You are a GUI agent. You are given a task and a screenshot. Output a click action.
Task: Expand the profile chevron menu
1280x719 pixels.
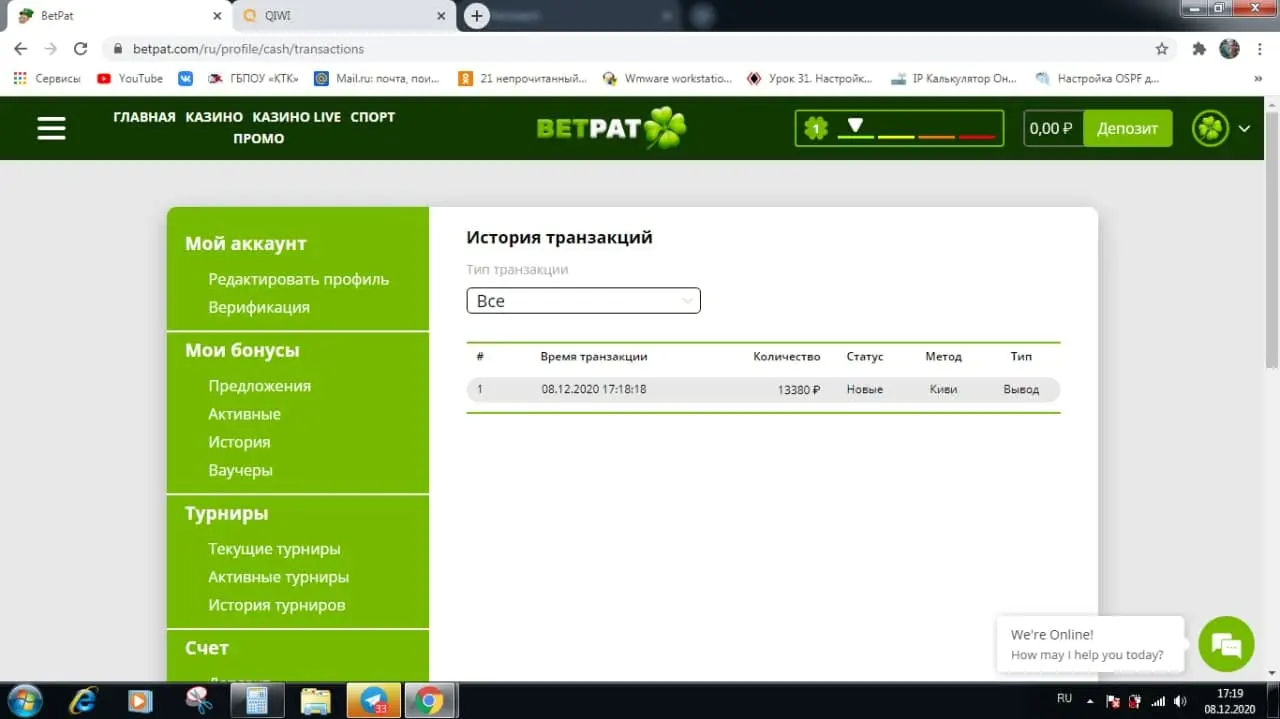[1244, 128]
